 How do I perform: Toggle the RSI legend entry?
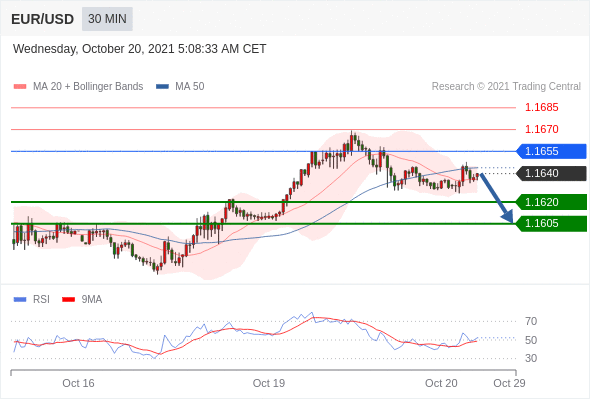tap(32, 300)
